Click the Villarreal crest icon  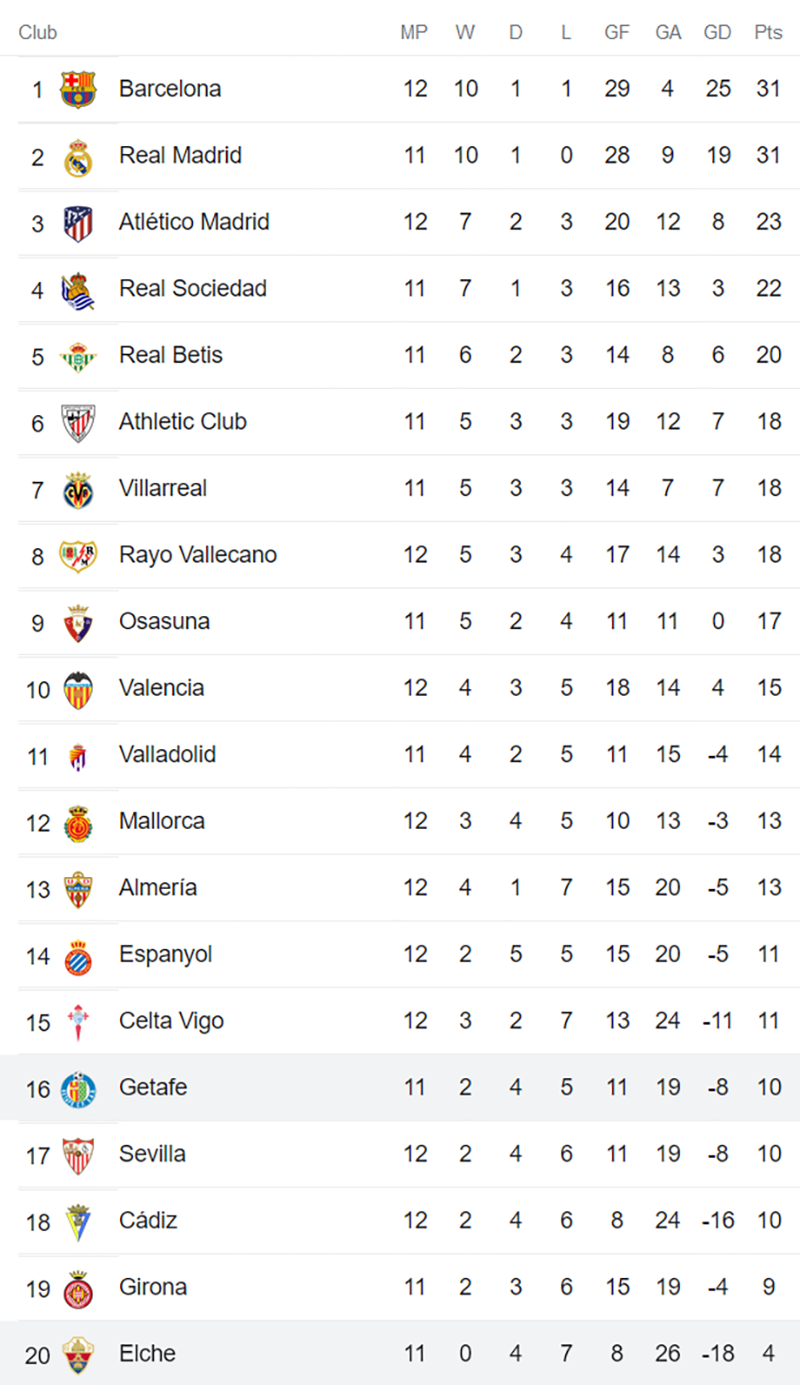click(77, 489)
